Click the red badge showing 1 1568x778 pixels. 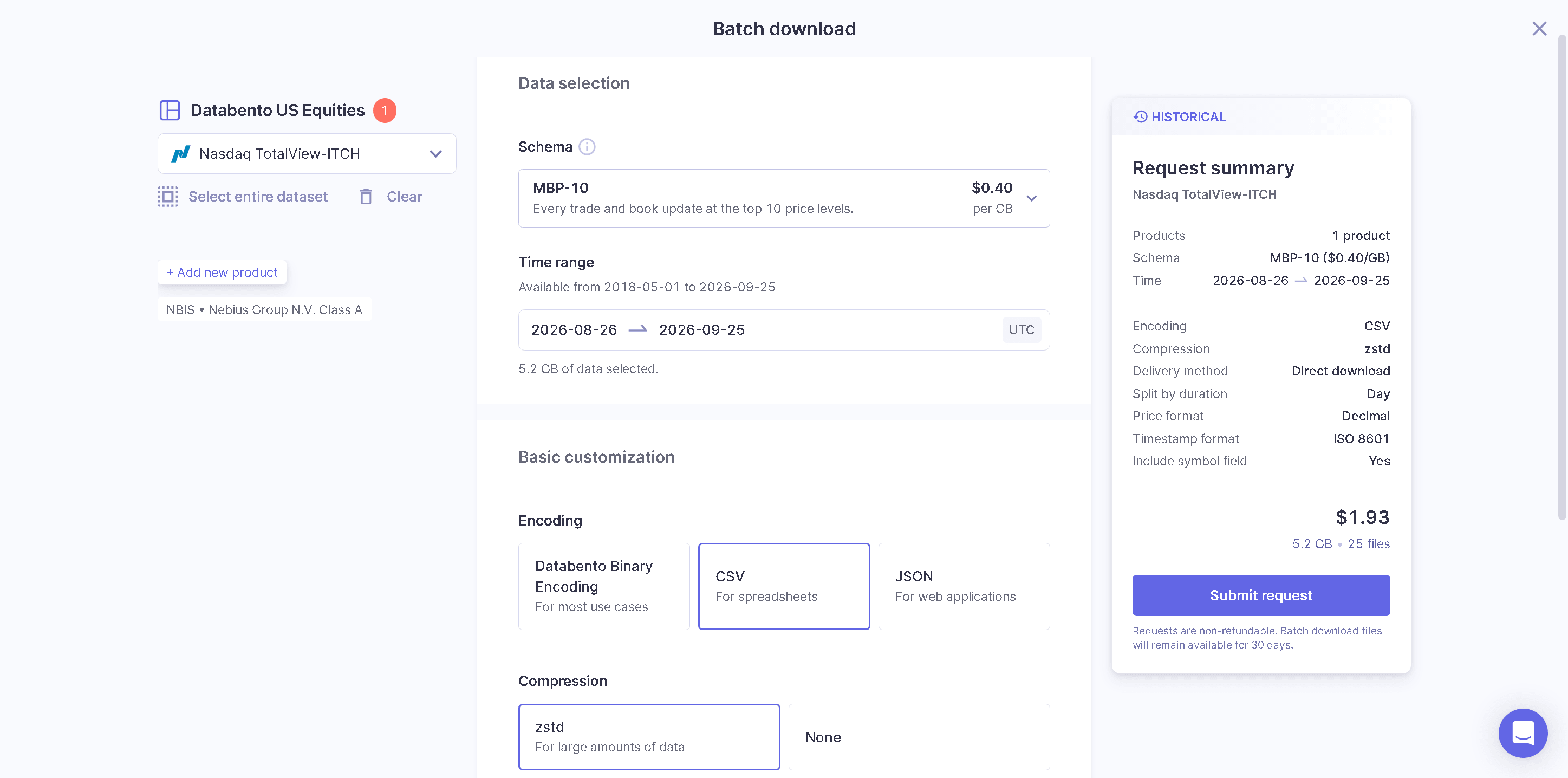click(384, 110)
